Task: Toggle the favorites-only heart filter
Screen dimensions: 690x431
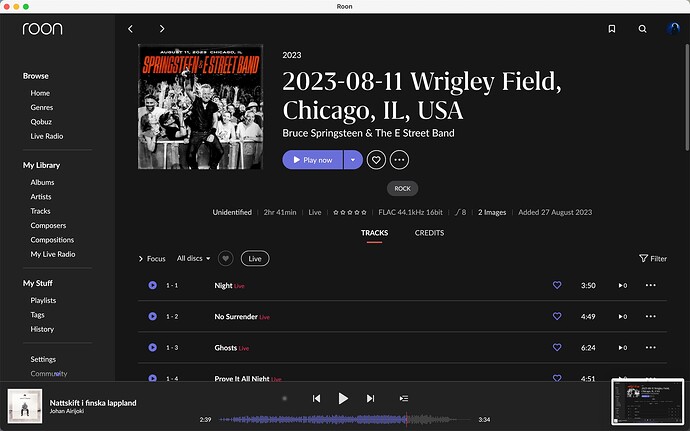Action: (225, 258)
